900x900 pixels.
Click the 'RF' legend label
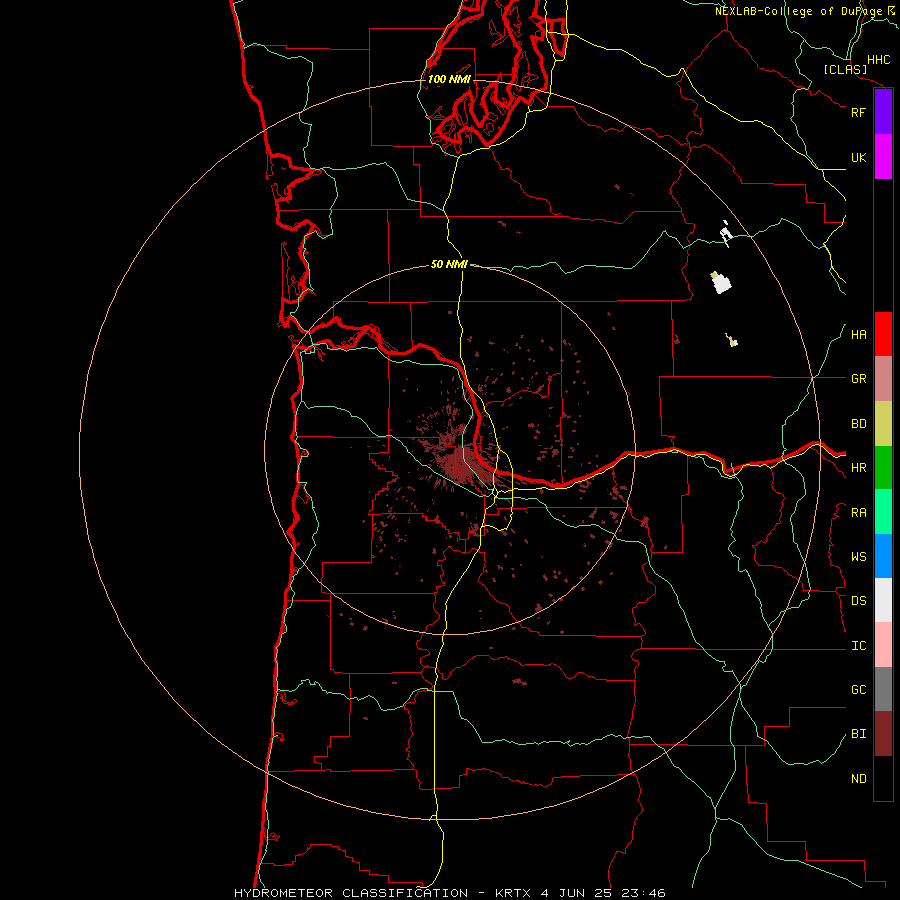(858, 112)
